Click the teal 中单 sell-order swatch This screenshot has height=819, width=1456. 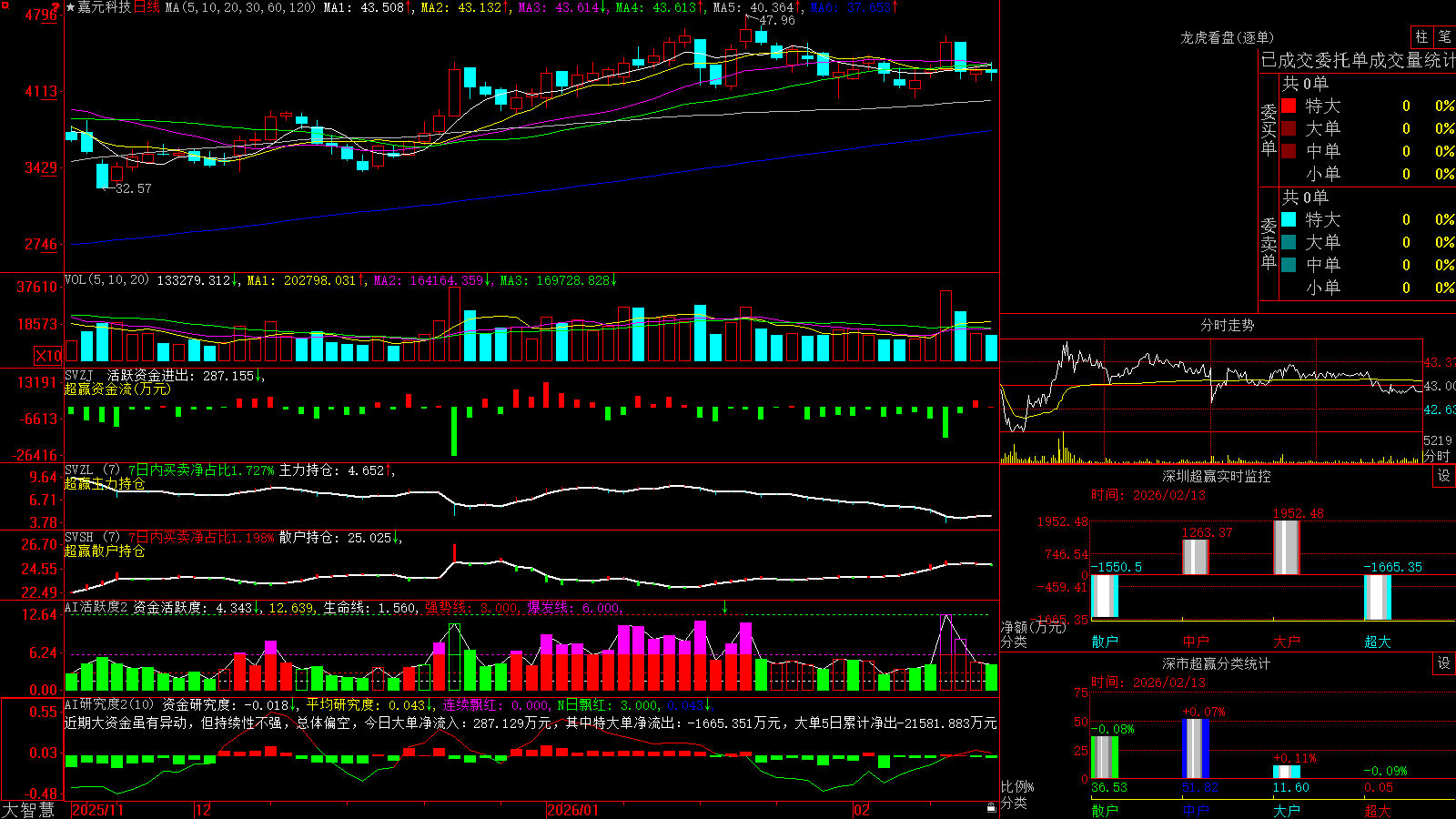[x=1289, y=265]
